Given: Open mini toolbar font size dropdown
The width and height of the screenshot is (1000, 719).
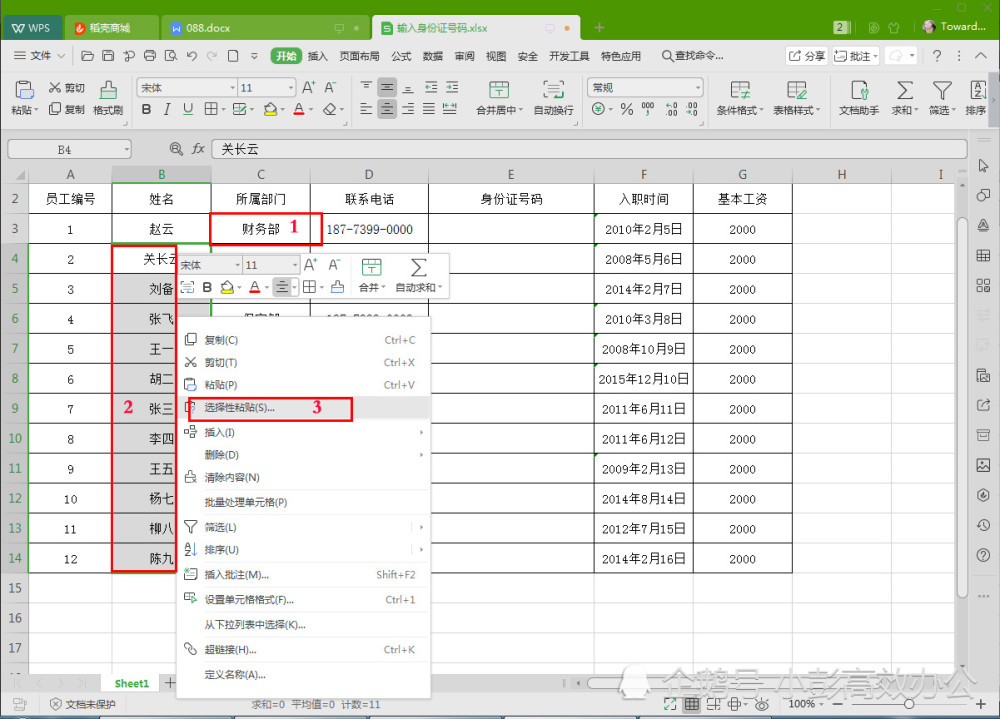Looking at the screenshot, I should coord(295,265).
